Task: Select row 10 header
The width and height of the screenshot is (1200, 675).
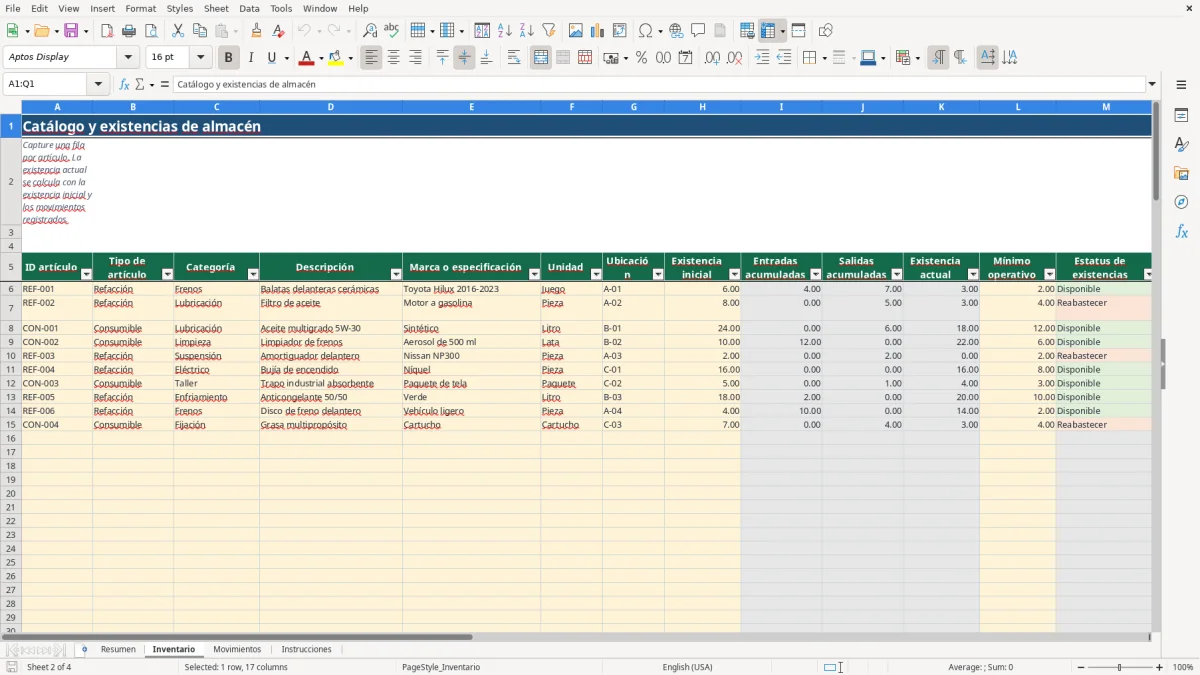Action: point(11,356)
